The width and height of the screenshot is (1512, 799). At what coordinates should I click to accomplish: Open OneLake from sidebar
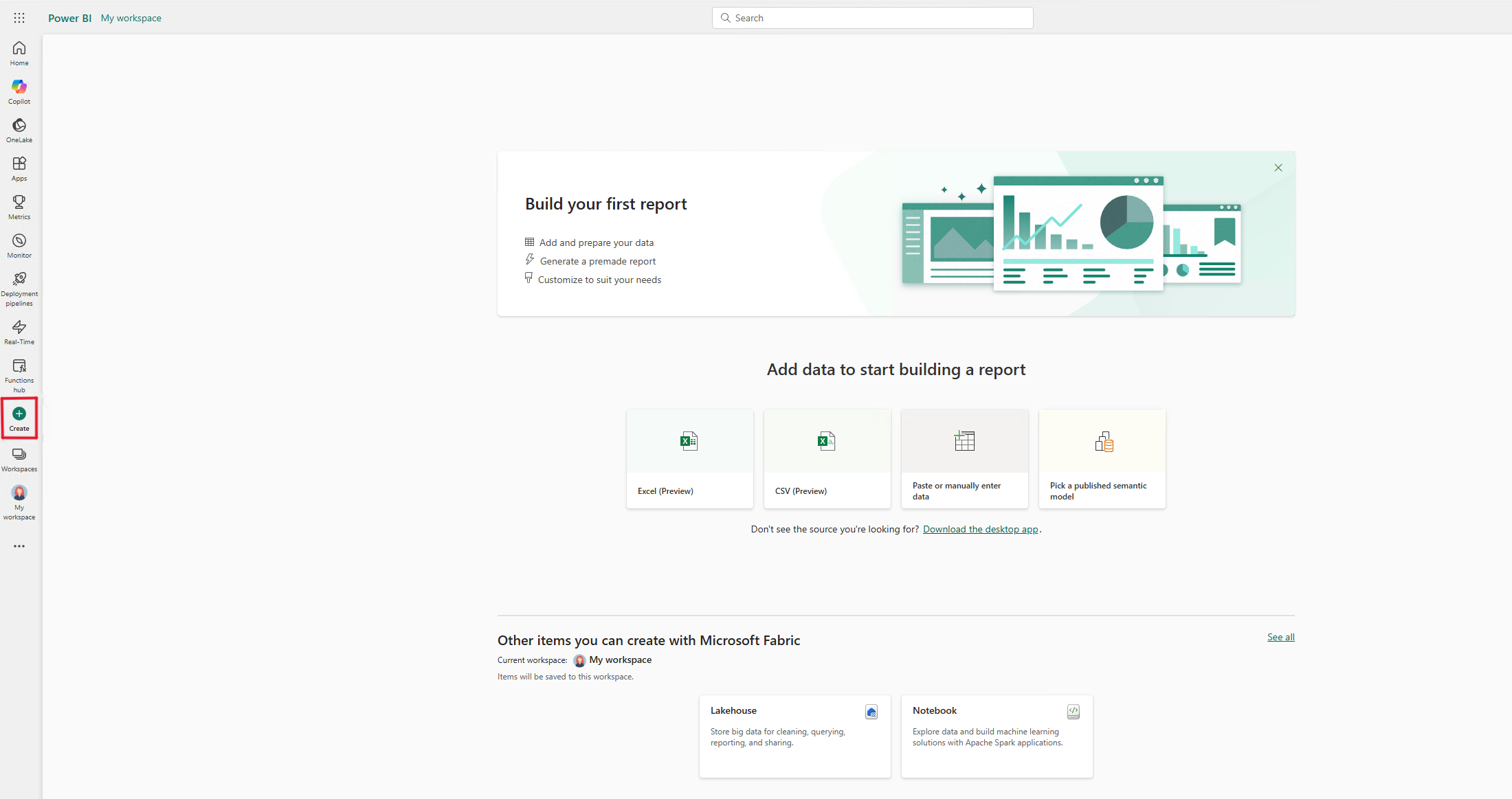click(19, 130)
